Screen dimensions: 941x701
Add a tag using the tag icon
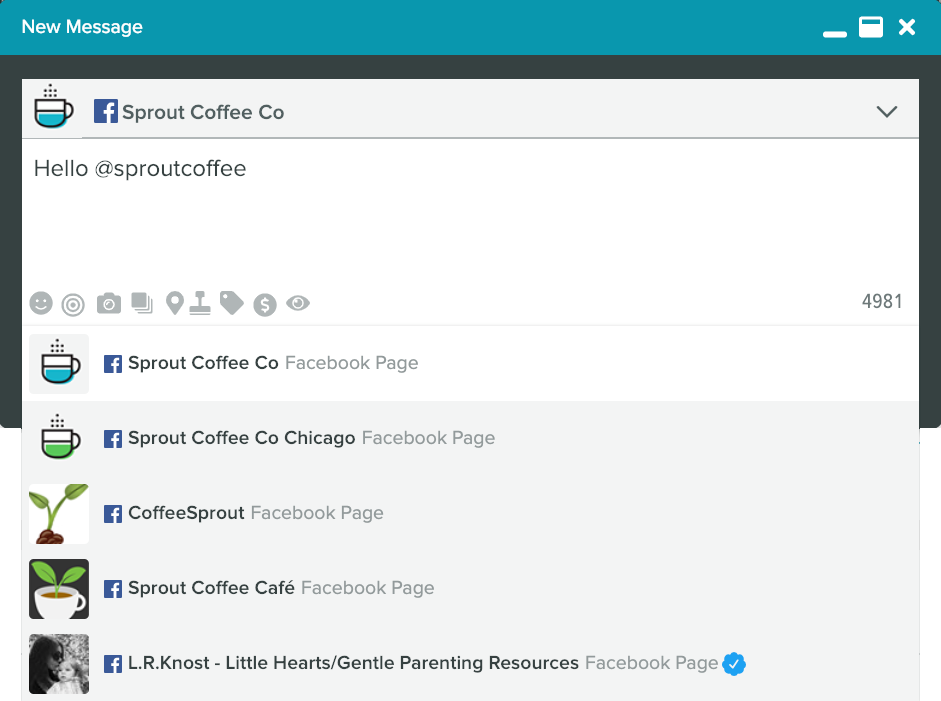pyautogui.click(x=232, y=303)
